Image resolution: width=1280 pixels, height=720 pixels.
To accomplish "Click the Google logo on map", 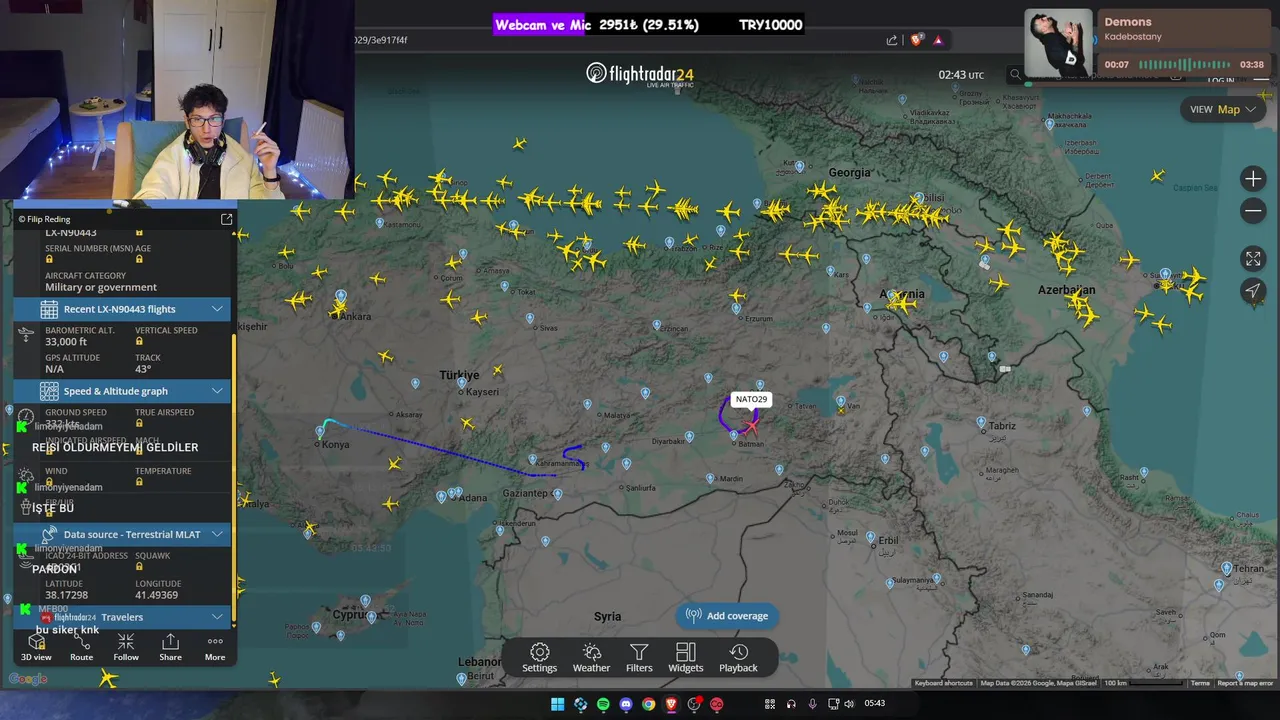I will pos(28,680).
